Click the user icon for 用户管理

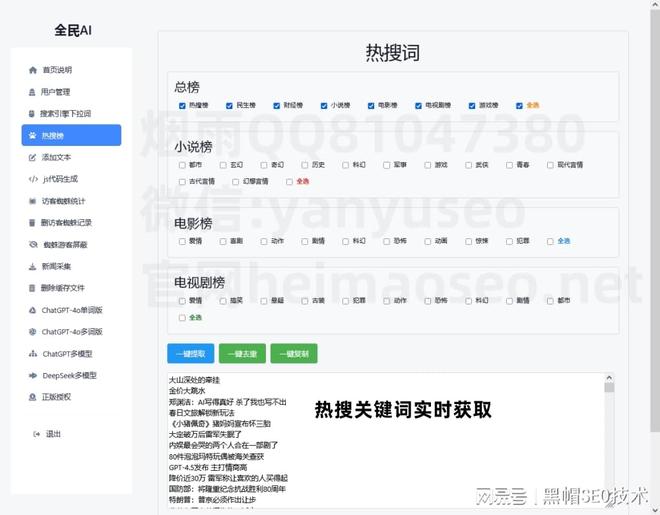point(32,92)
